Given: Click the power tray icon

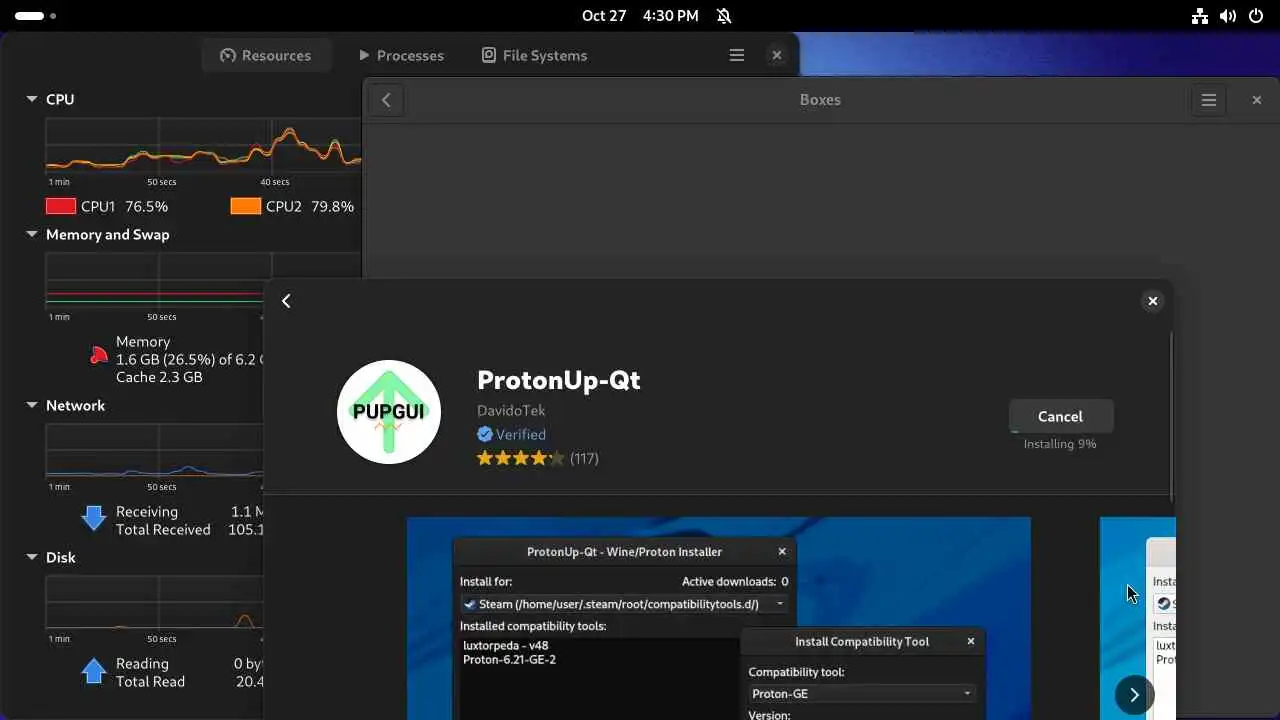Looking at the screenshot, I should [x=1257, y=16].
